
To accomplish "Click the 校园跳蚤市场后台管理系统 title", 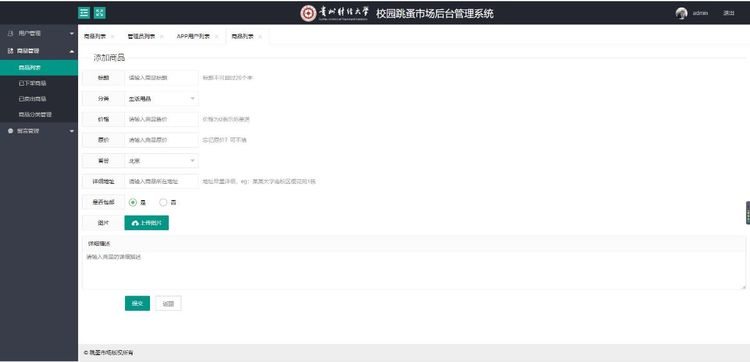I will (x=435, y=13).
